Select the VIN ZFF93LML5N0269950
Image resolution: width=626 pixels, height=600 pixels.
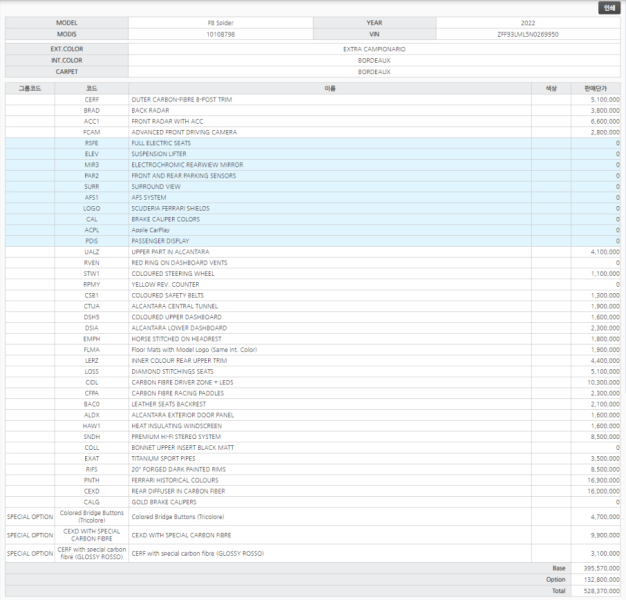coord(528,34)
